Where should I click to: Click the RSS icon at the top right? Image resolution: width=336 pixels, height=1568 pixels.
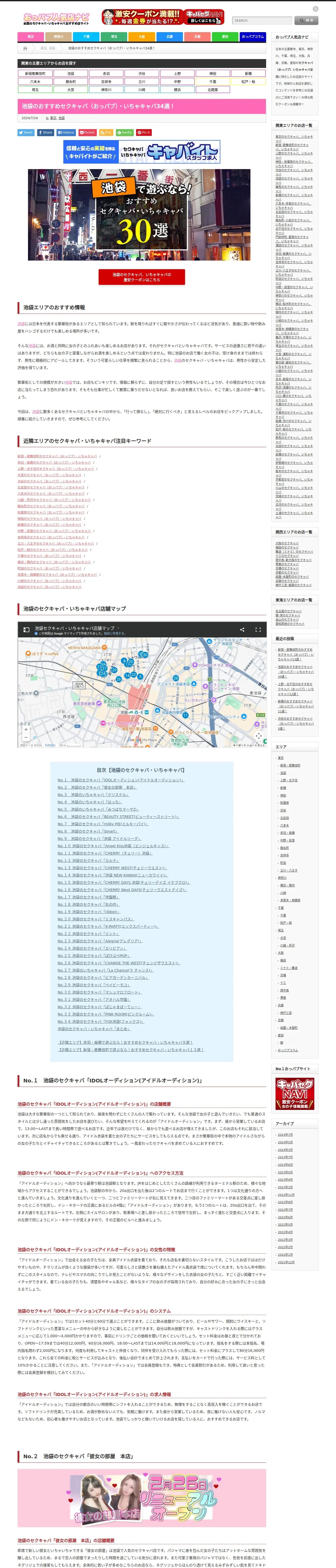pyautogui.click(x=315, y=9)
